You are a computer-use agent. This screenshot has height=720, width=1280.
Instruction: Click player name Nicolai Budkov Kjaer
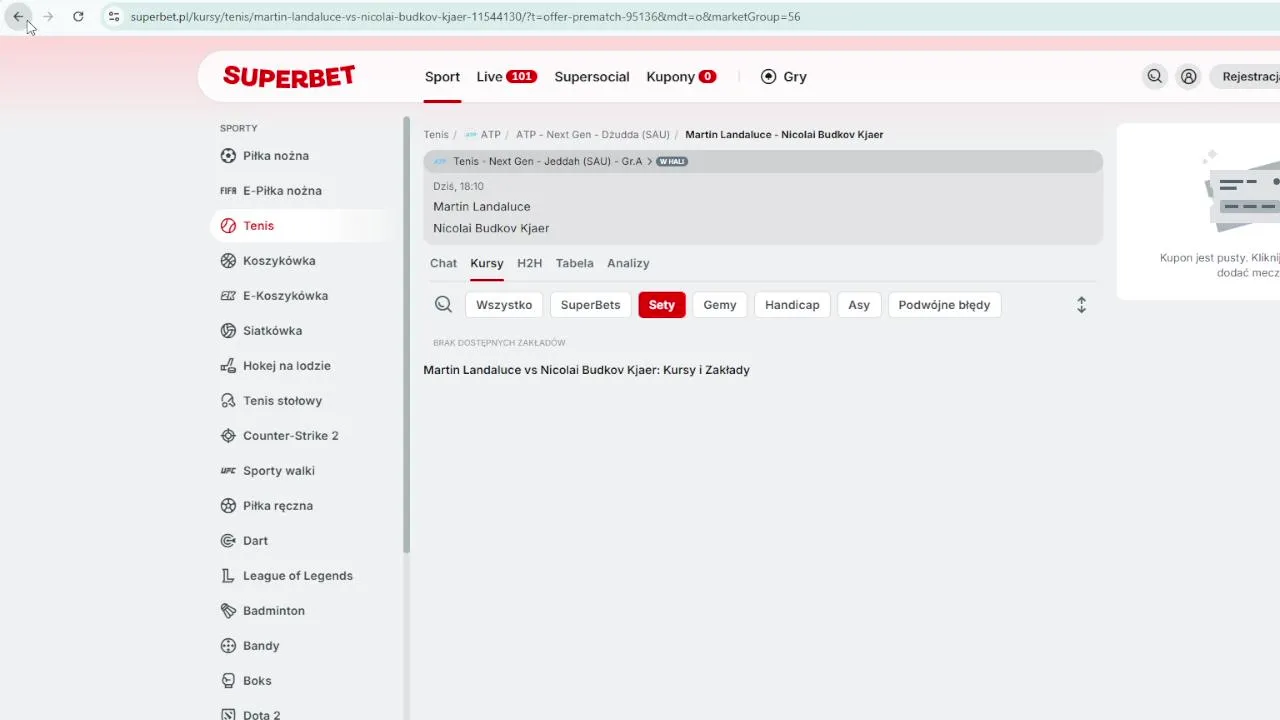[x=491, y=228]
